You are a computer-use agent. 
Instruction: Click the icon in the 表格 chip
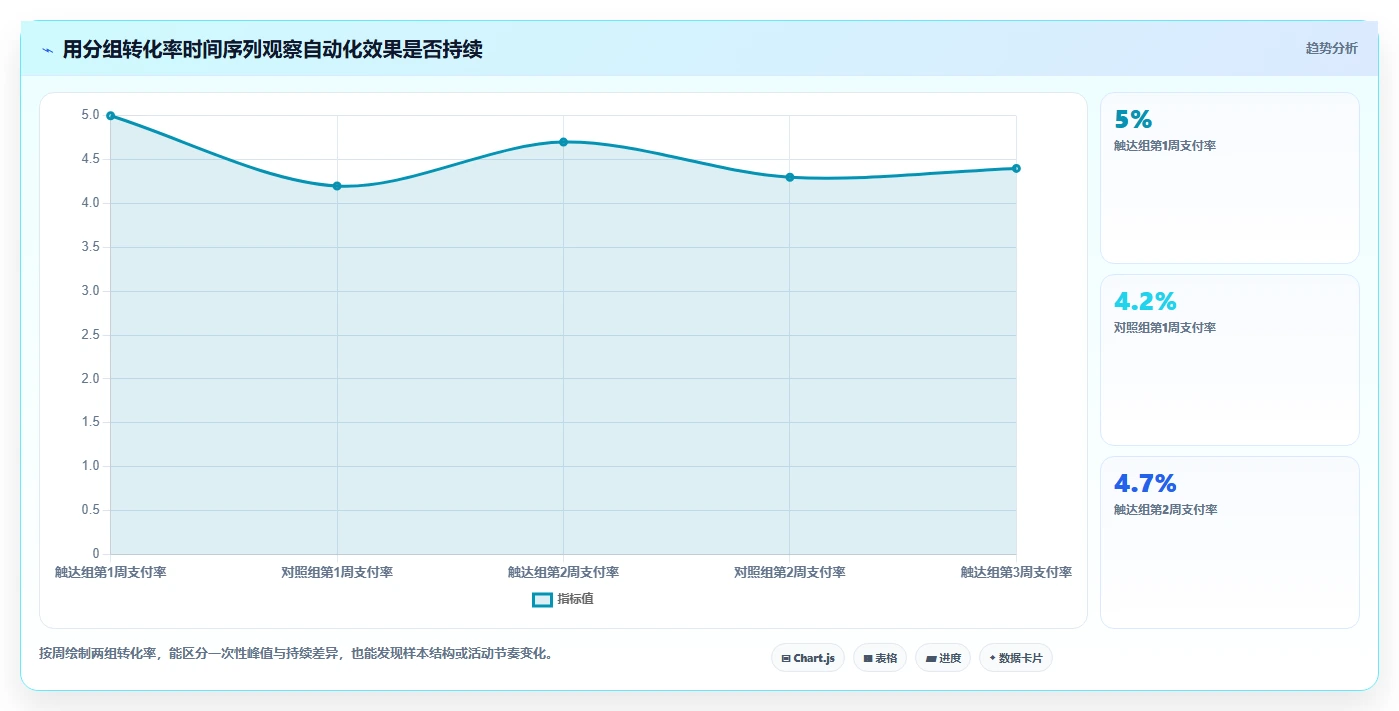pos(868,659)
